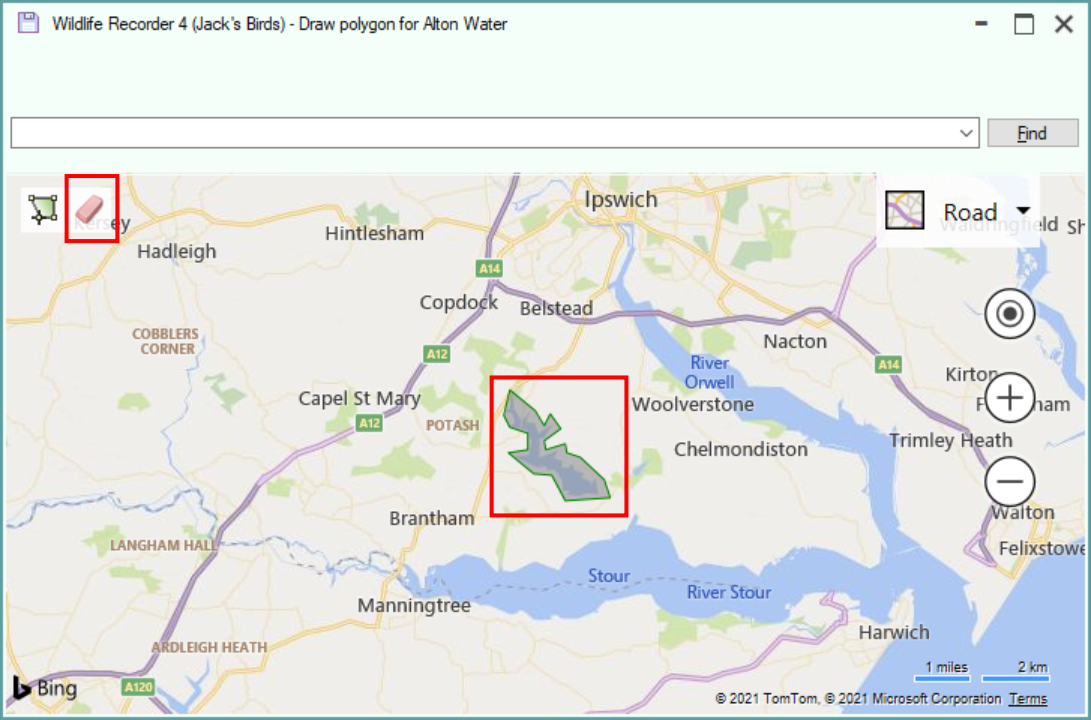
Task: Click the River Orwell label
Action: point(709,372)
